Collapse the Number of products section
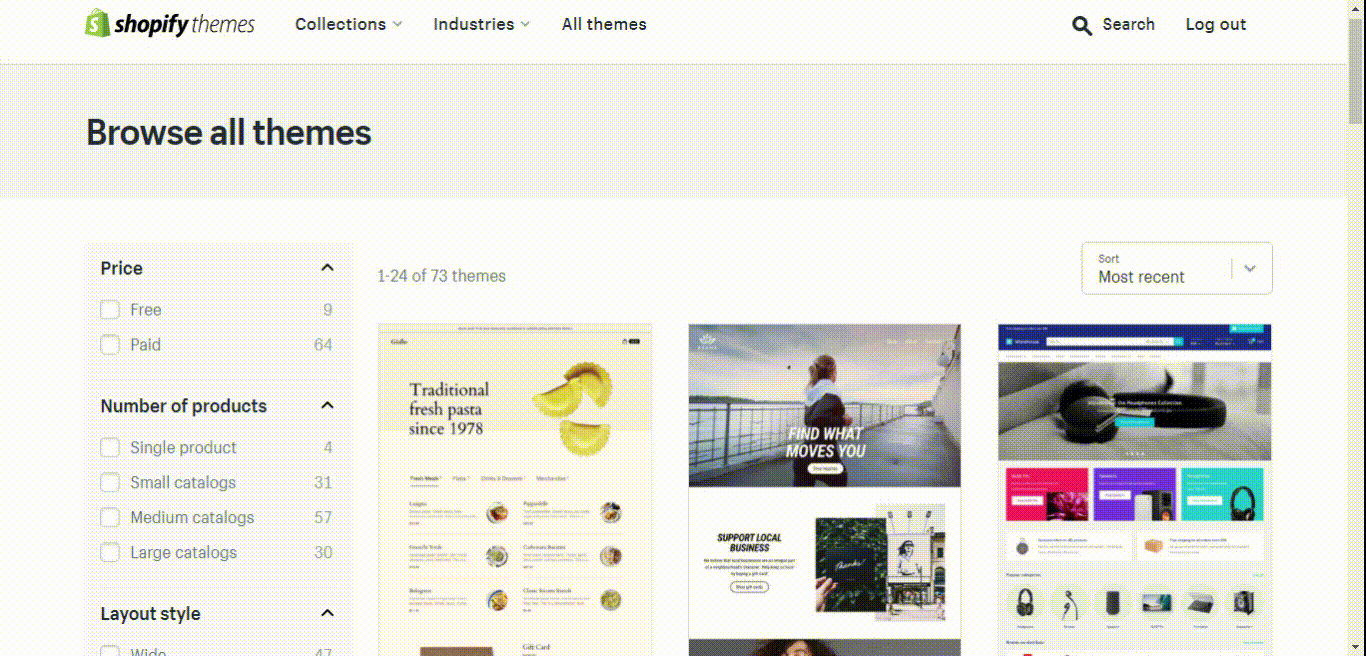This screenshot has width=1366, height=656. pyautogui.click(x=327, y=406)
